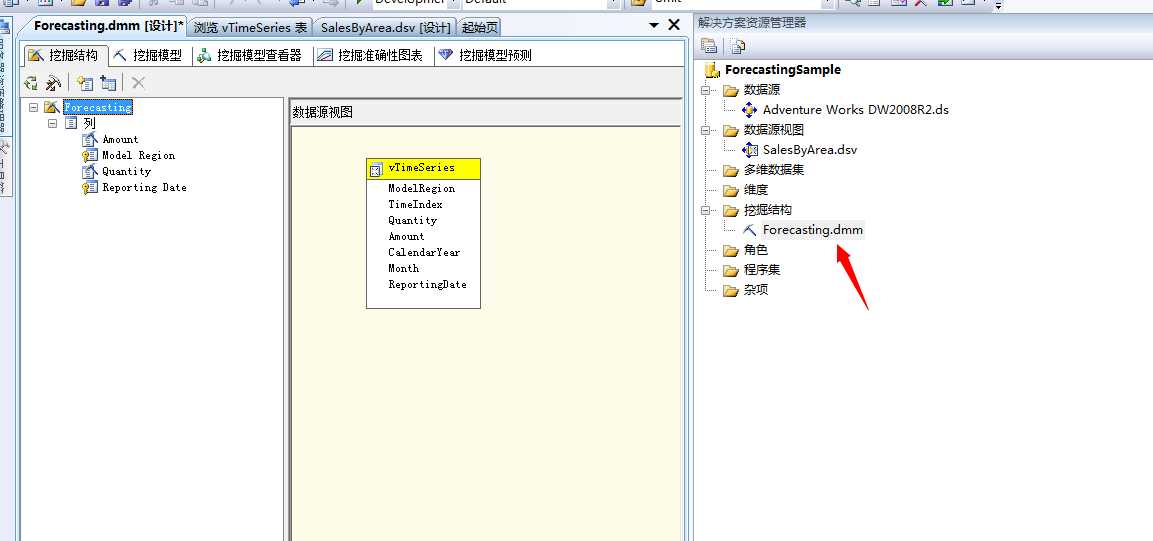Open the 挖掘模型查看器 tab

click(x=252, y=55)
